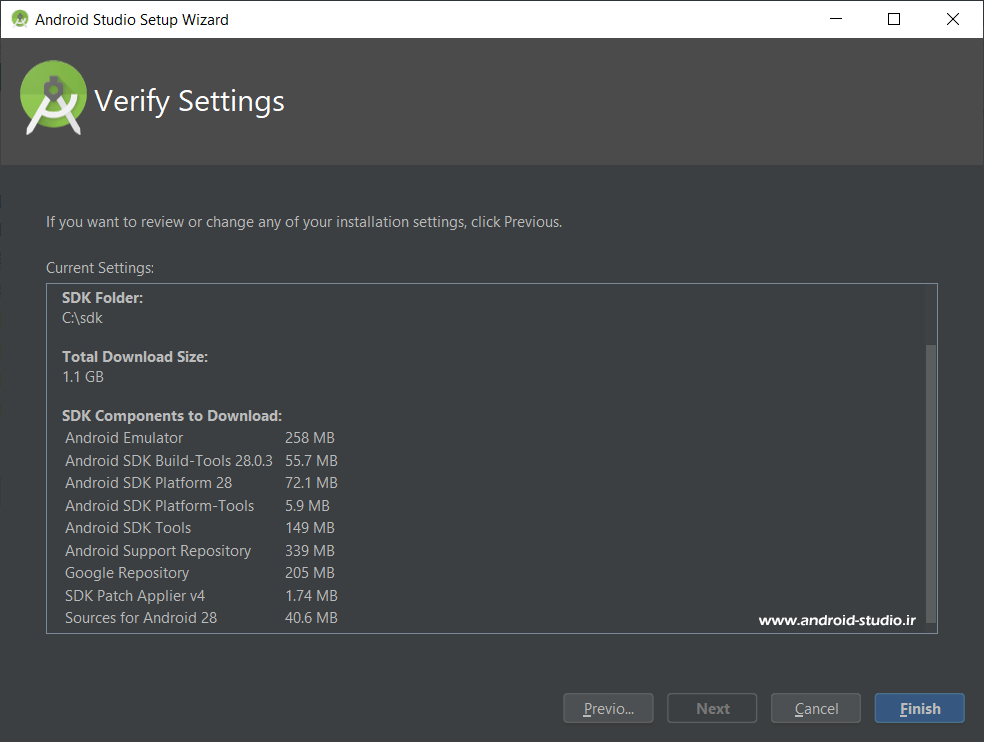The height and width of the screenshot is (742, 984).
Task: Click the Android Studio logo beside Verify Settings
Action: (53, 97)
